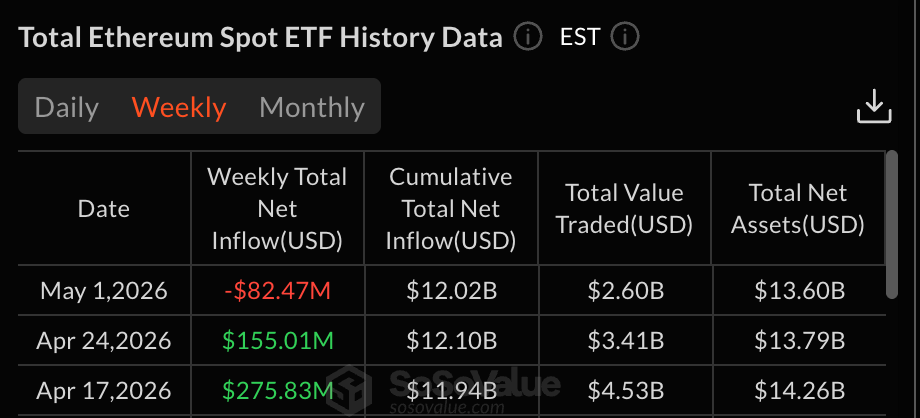Click Total Value Traded column header
This screenshot has width=920, height=418.
click(x=624, y=208)
